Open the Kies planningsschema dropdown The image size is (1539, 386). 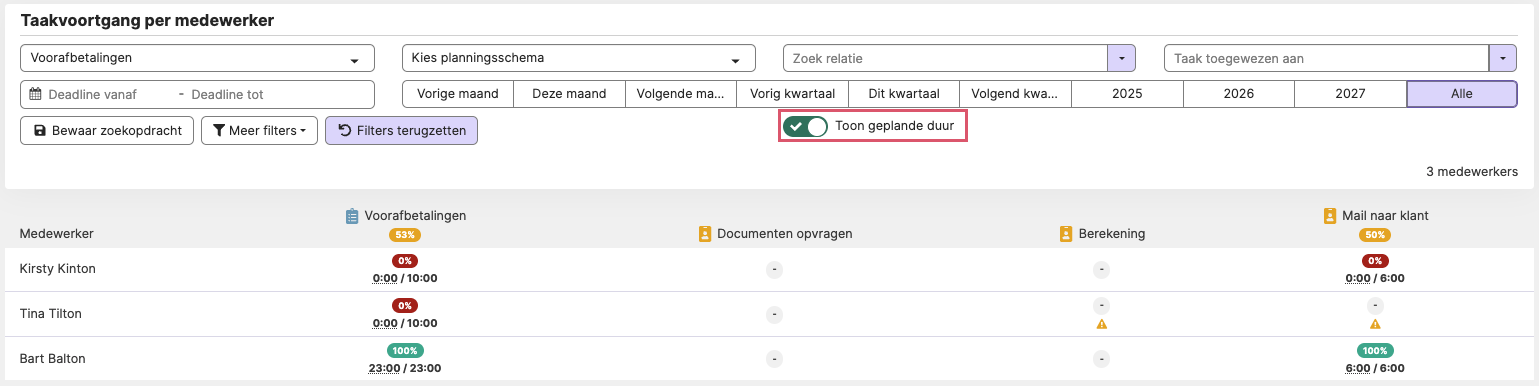(x=578, y=58)
